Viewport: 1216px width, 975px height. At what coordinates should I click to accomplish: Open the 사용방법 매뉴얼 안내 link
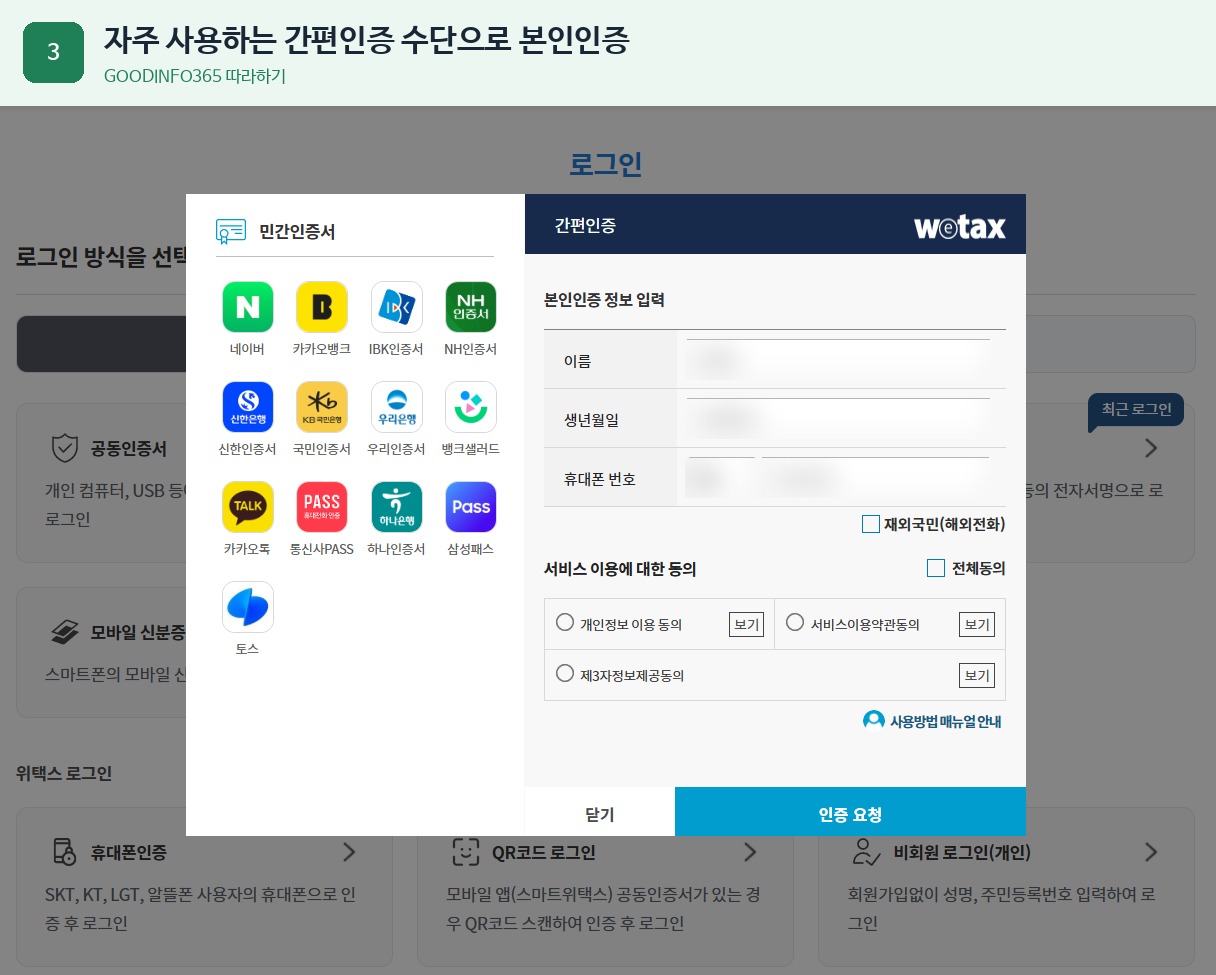click(945, 721)
